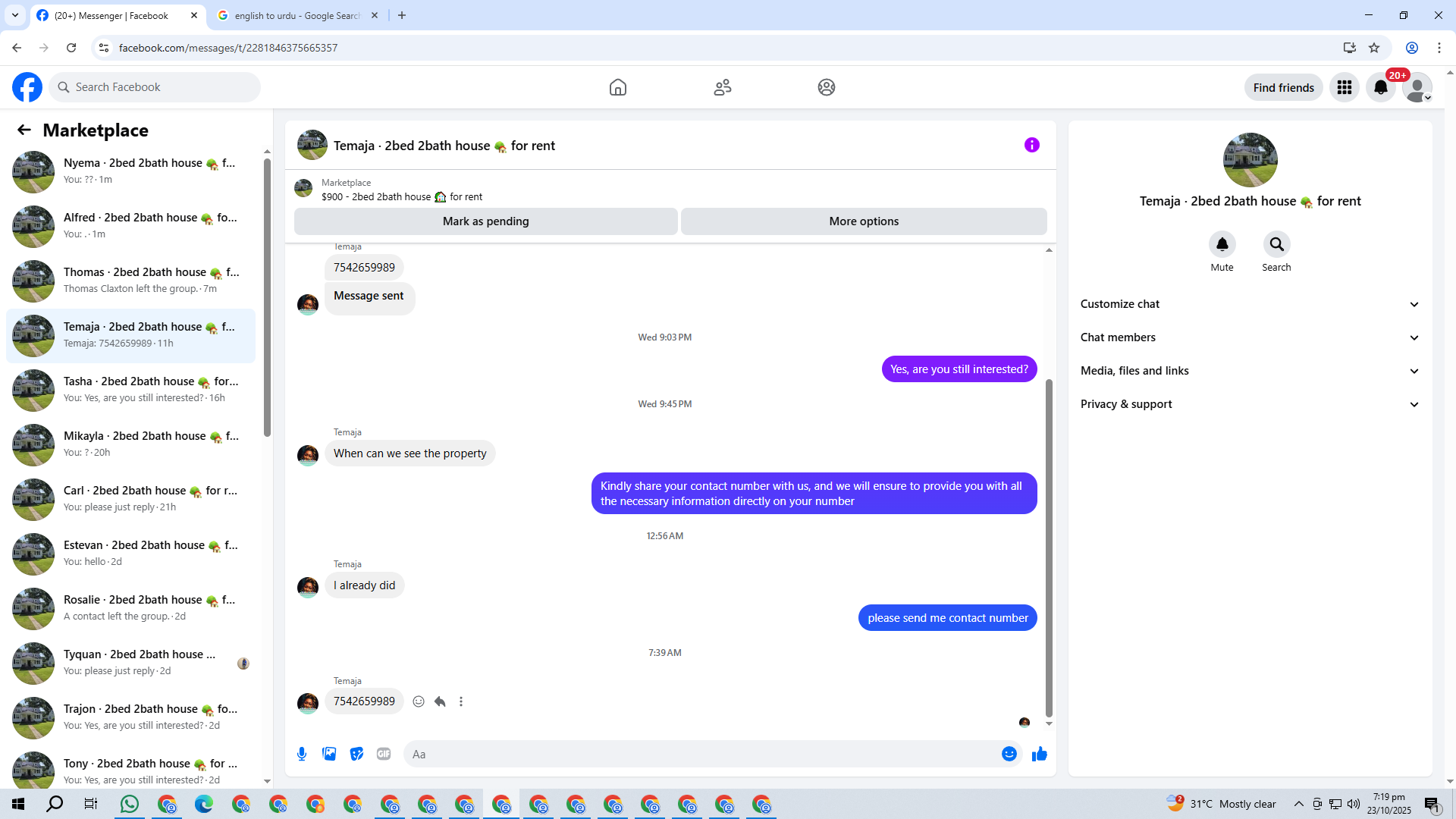Attach a file using the photo icon
Viewport: 1456px width, 819px height.
(329, 754)
